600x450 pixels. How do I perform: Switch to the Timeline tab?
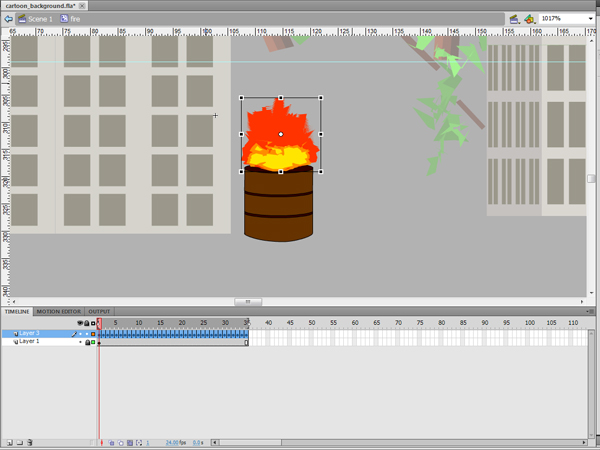17,311
